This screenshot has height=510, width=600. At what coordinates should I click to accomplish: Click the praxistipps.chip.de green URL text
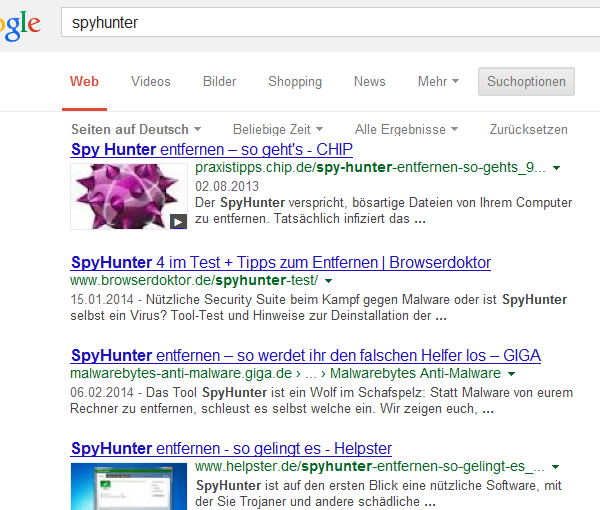pos(370,168)
